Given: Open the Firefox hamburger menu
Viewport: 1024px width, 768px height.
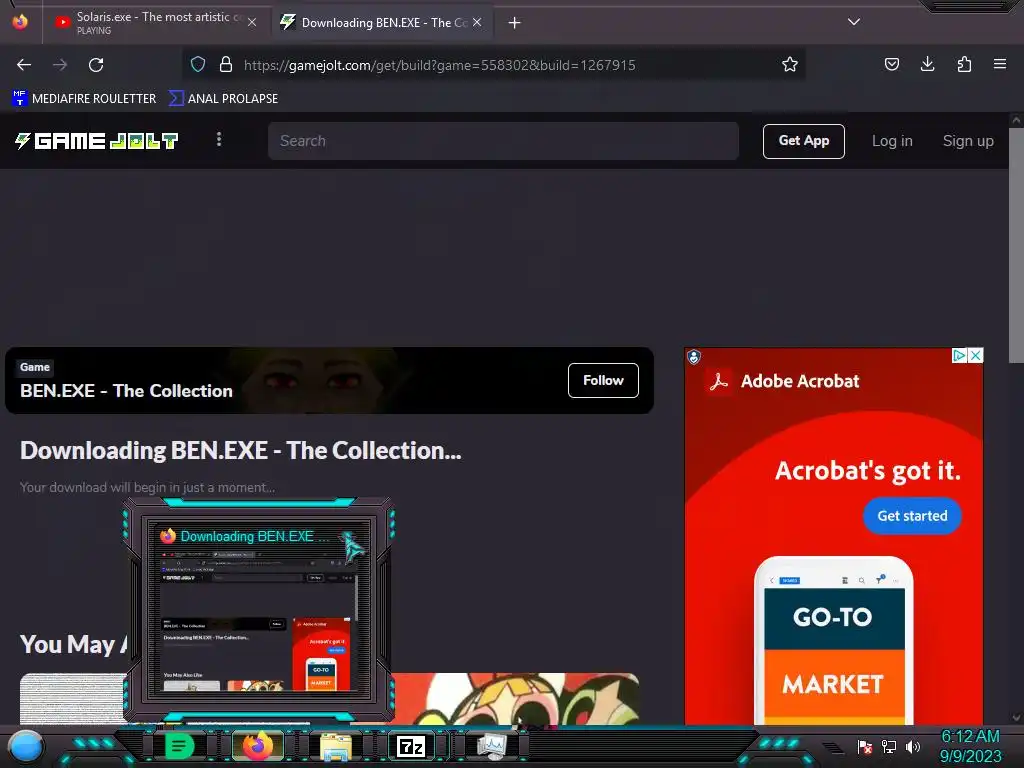Looking at the screenshot, I should [1000, 64].
